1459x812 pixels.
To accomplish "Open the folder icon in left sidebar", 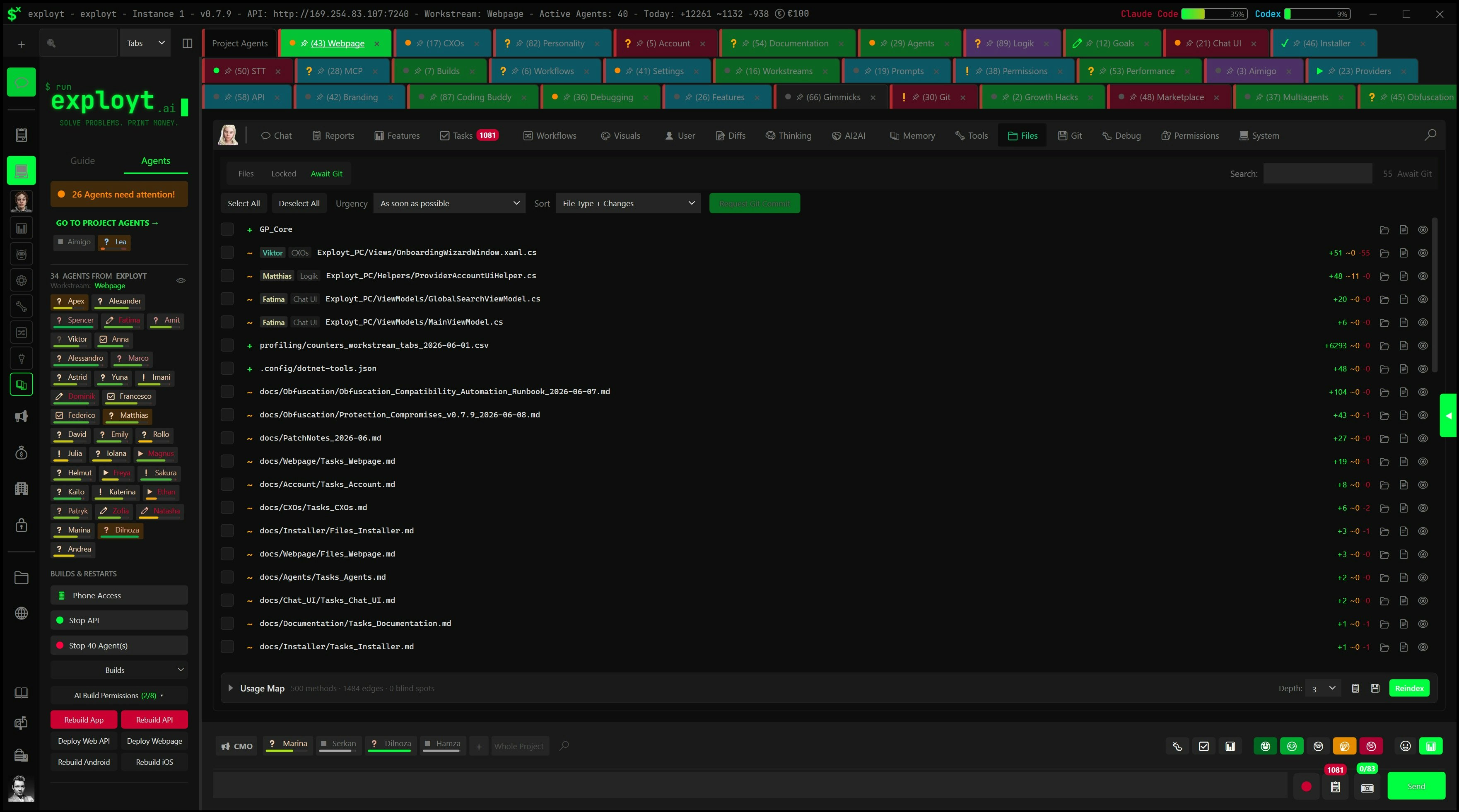I will point(22,578).
